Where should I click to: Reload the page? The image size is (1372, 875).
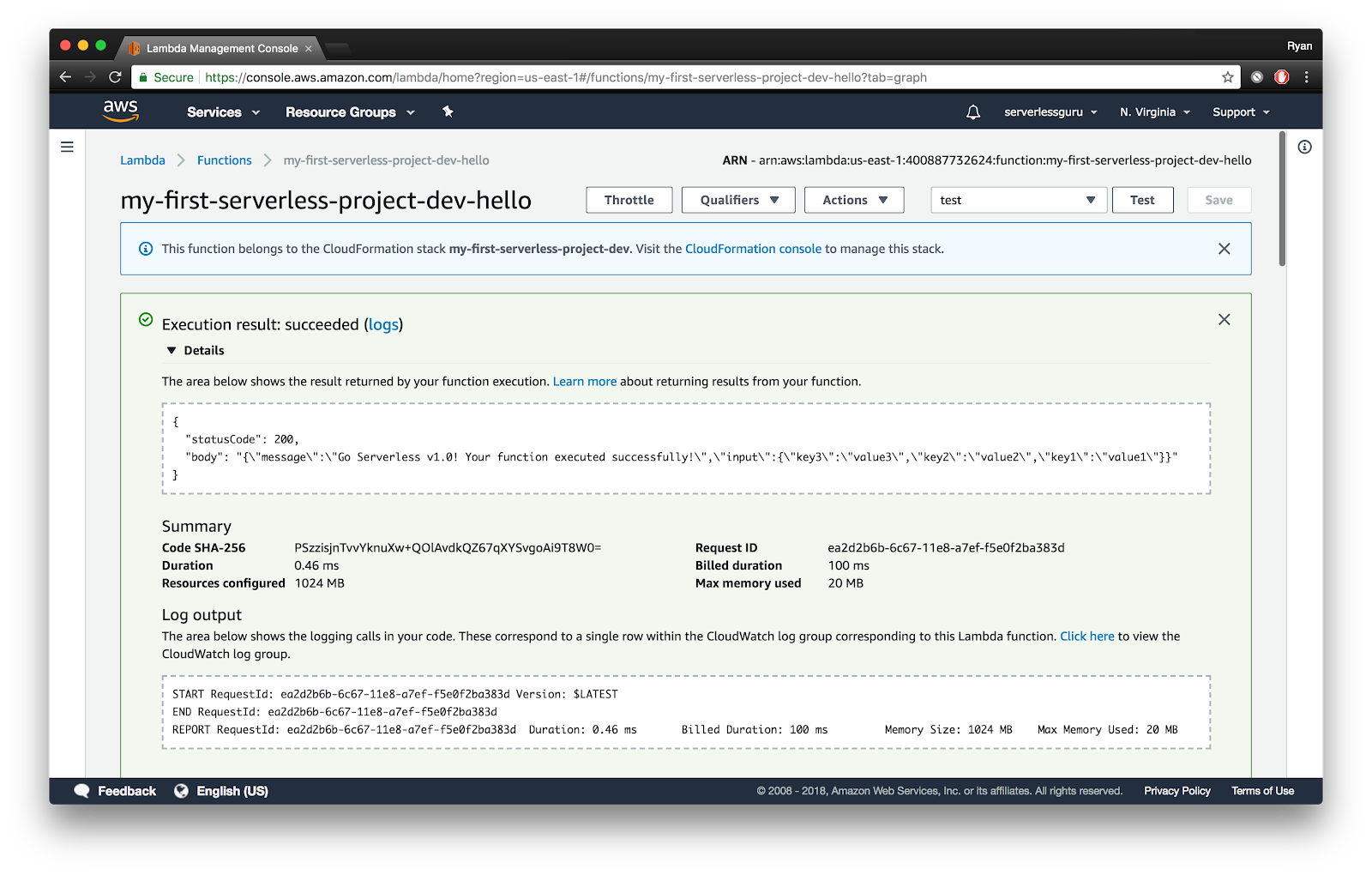pyautogui.click(x=115, y=76)
